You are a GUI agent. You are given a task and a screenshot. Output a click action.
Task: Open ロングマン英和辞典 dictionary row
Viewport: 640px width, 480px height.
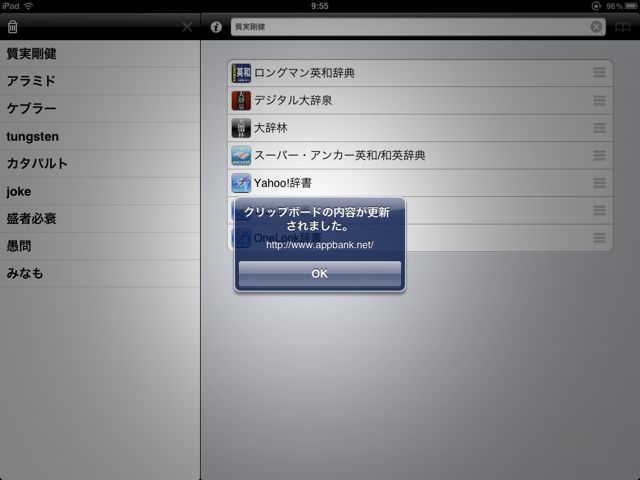[420, 73]
